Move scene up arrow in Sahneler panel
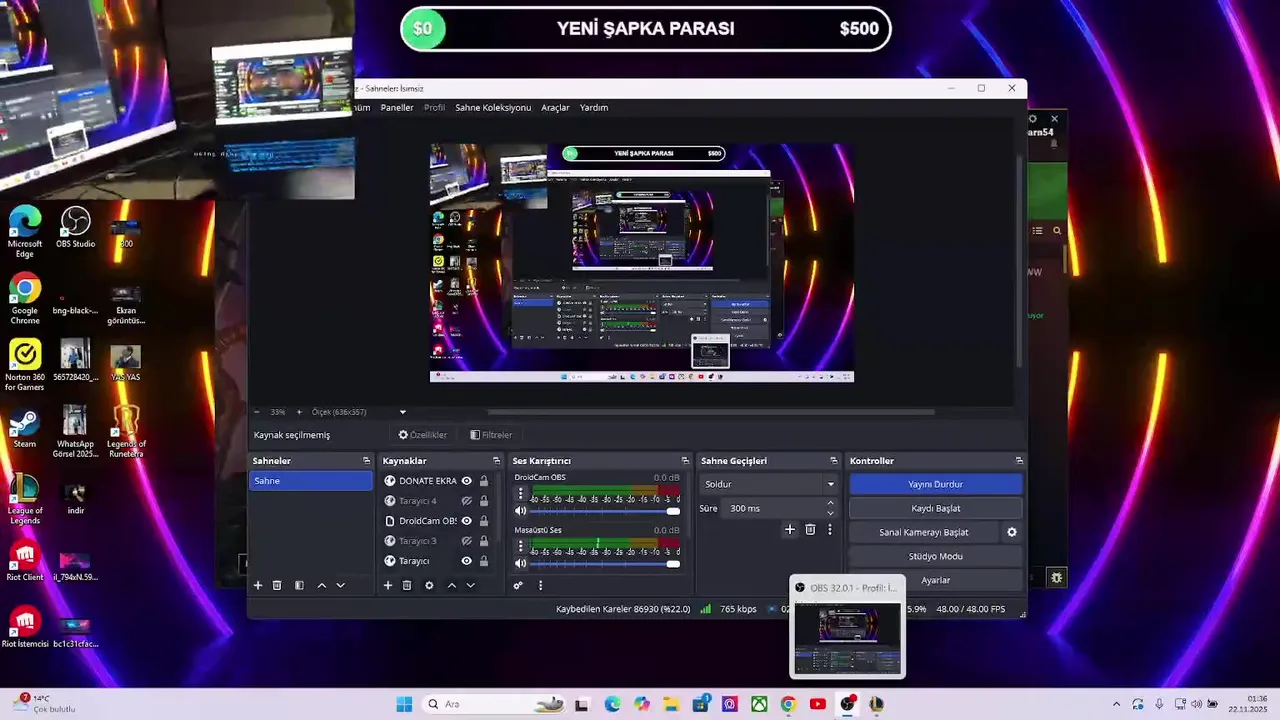Viewport: 1280px width, 720px height. coord(321,585)
